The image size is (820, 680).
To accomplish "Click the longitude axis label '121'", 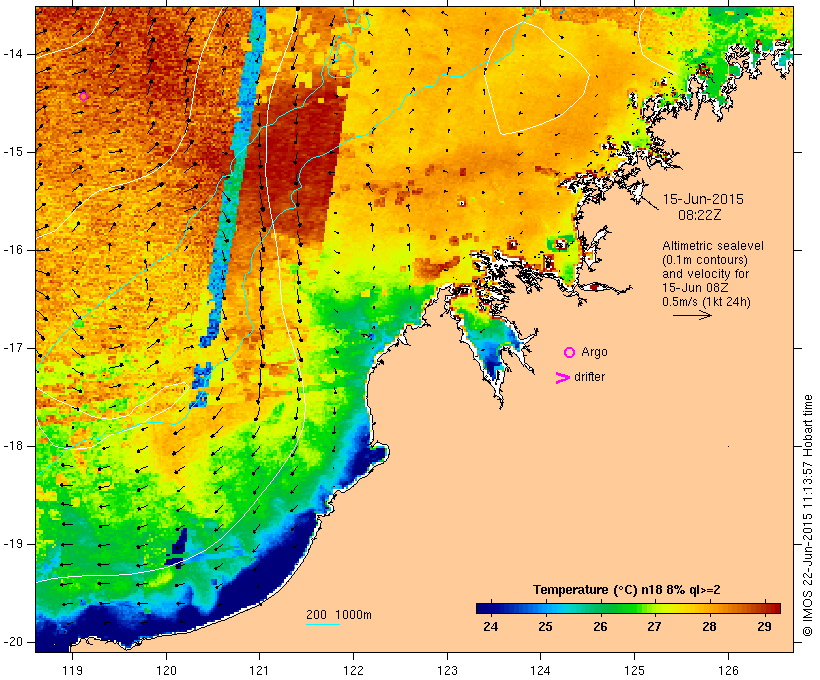I will [259, 670].
